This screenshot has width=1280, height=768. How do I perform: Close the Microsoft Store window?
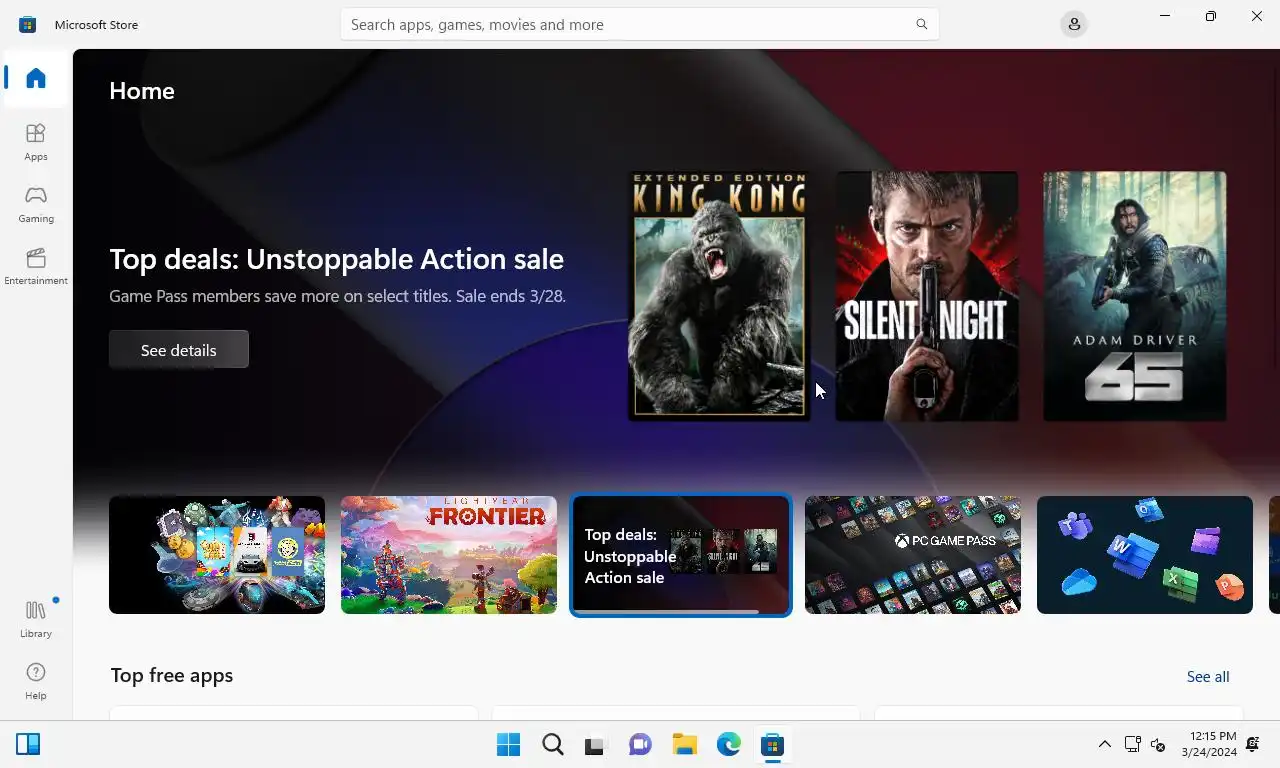(x=1257, y=16)
